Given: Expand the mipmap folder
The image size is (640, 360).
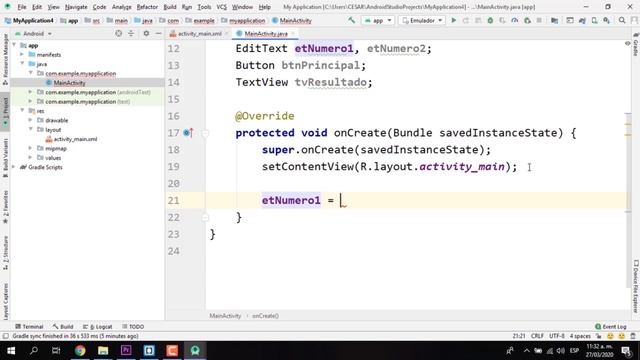Looking at the screenshot, I should tap(31, 148).
